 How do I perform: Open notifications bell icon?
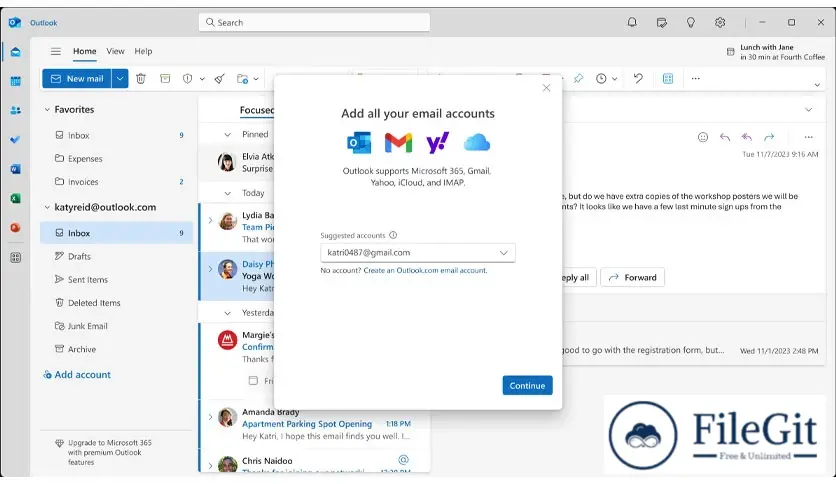coord(632,22)
